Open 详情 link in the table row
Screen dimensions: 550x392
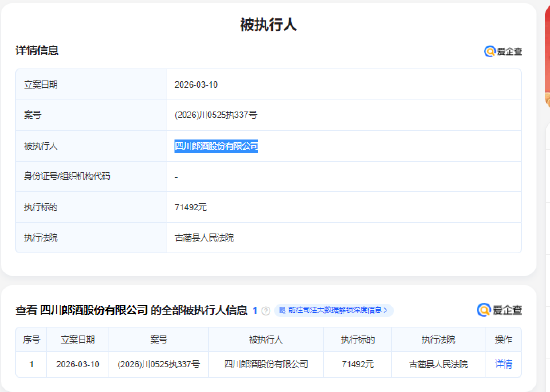point(503,364)
